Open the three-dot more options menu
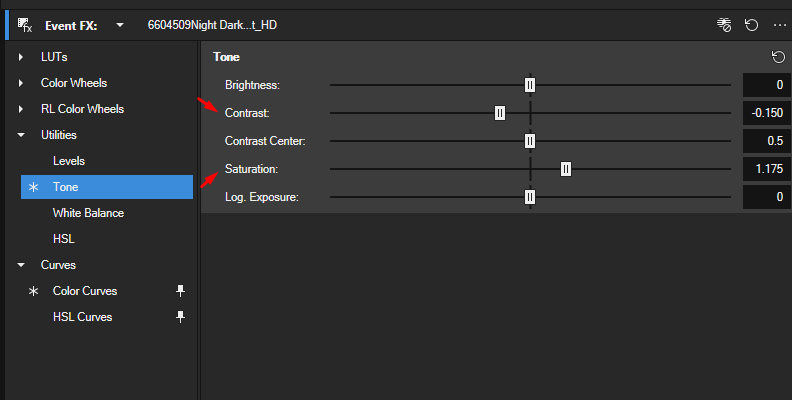 [780, 25]
